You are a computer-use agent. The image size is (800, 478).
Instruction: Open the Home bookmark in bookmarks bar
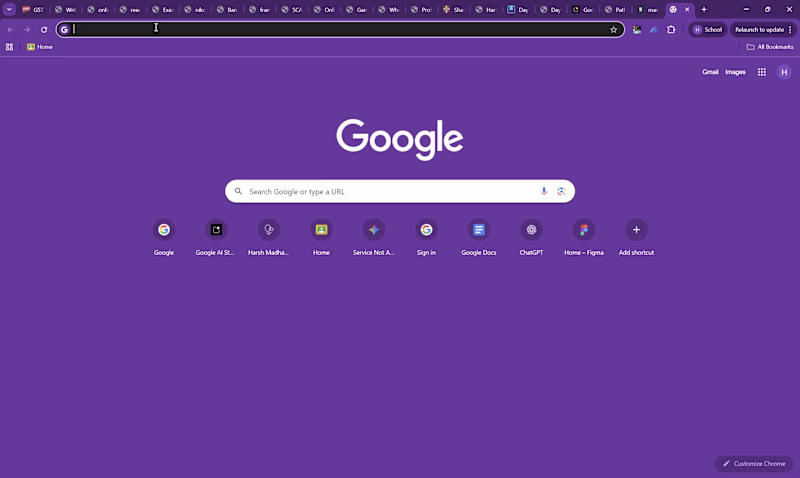pyautogui.click(x=40, y=47)
